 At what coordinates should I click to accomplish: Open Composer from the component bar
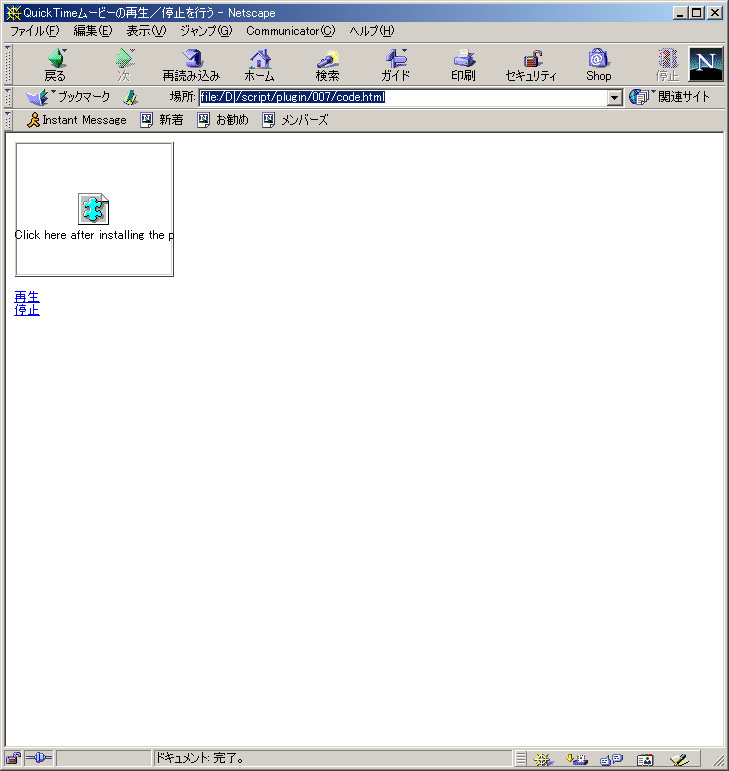pos(679,759)
